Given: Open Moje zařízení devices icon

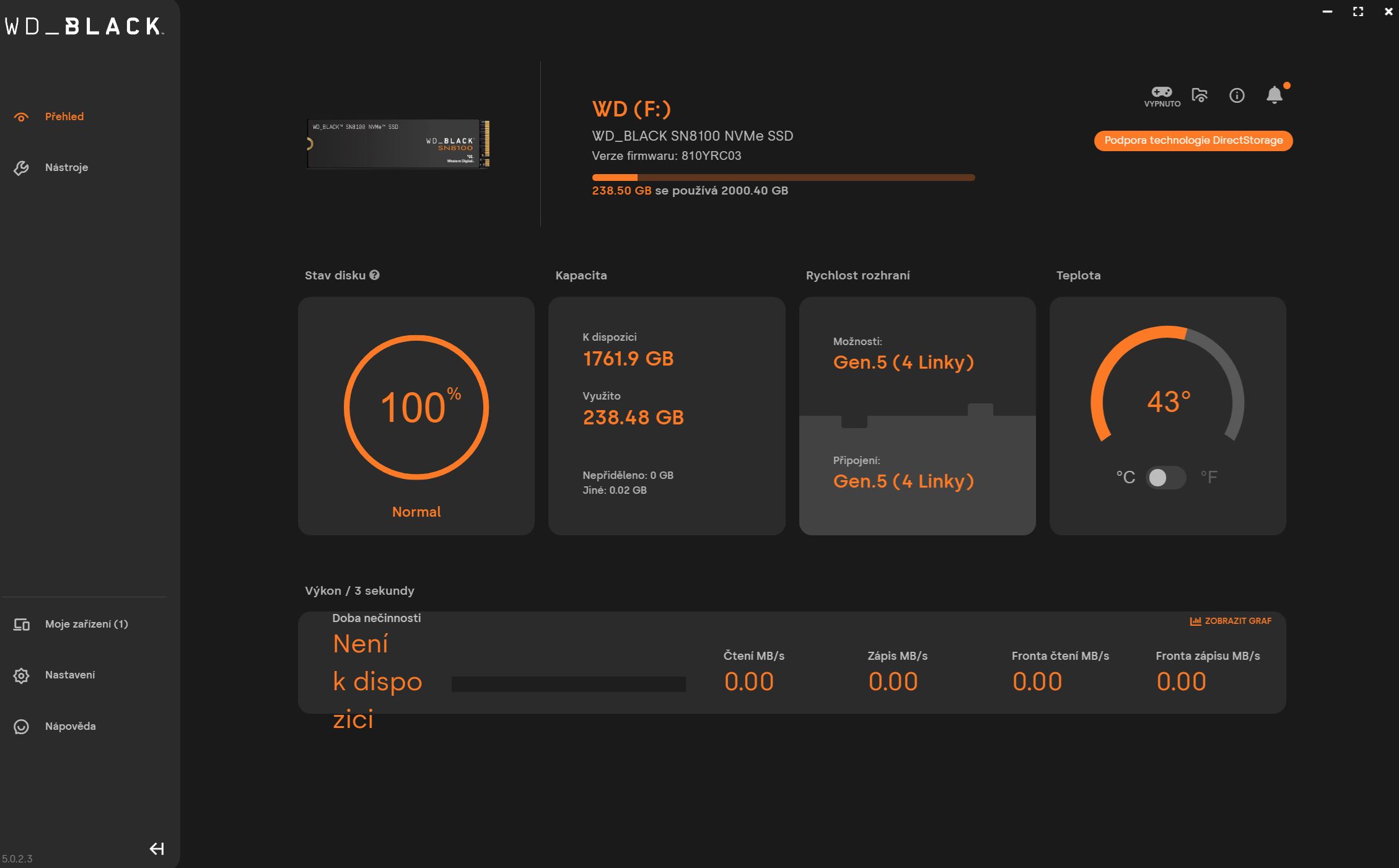Looking at the screenshot, I should point(22,625).
